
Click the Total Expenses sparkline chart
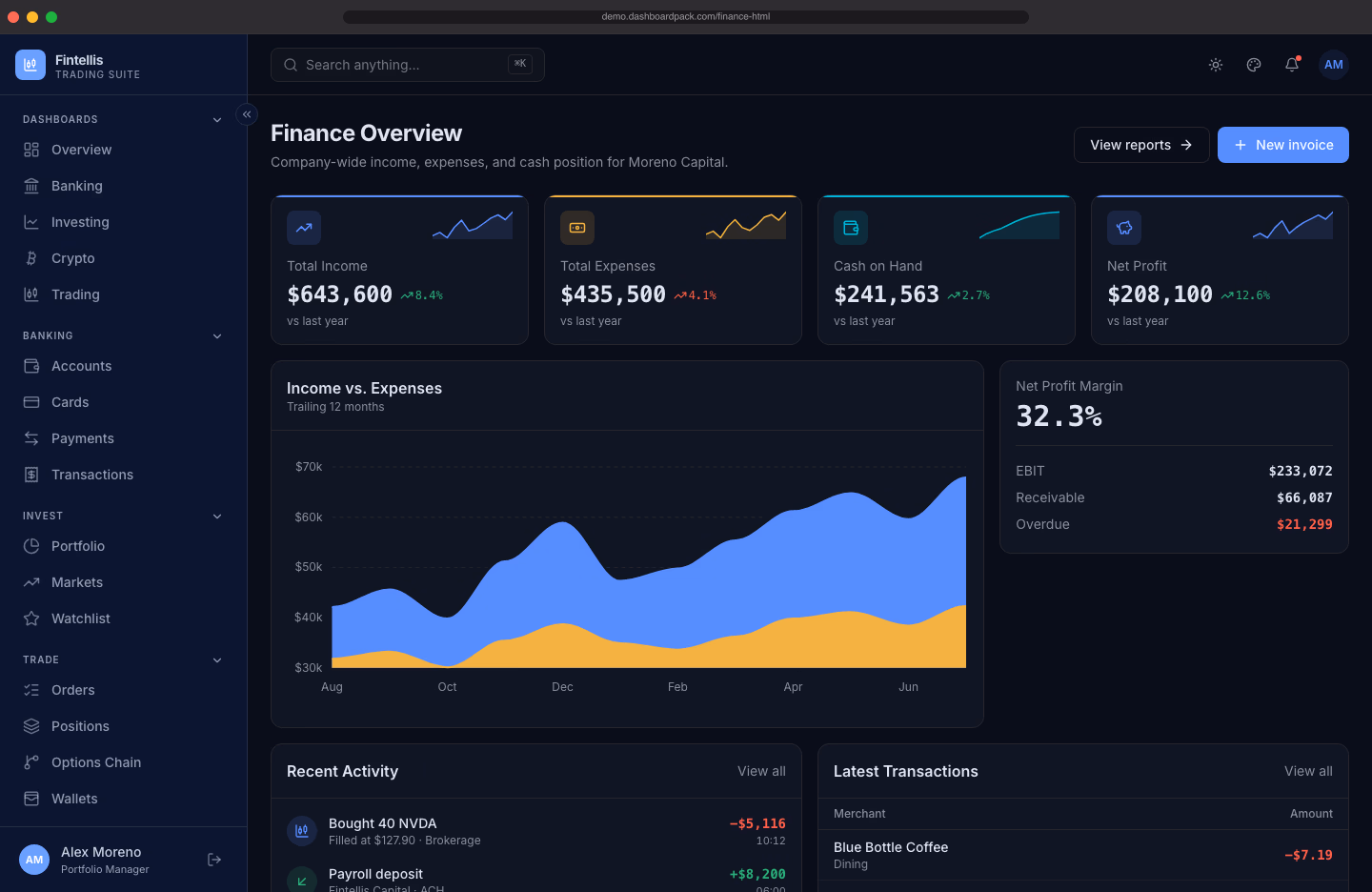coord(746,225)
